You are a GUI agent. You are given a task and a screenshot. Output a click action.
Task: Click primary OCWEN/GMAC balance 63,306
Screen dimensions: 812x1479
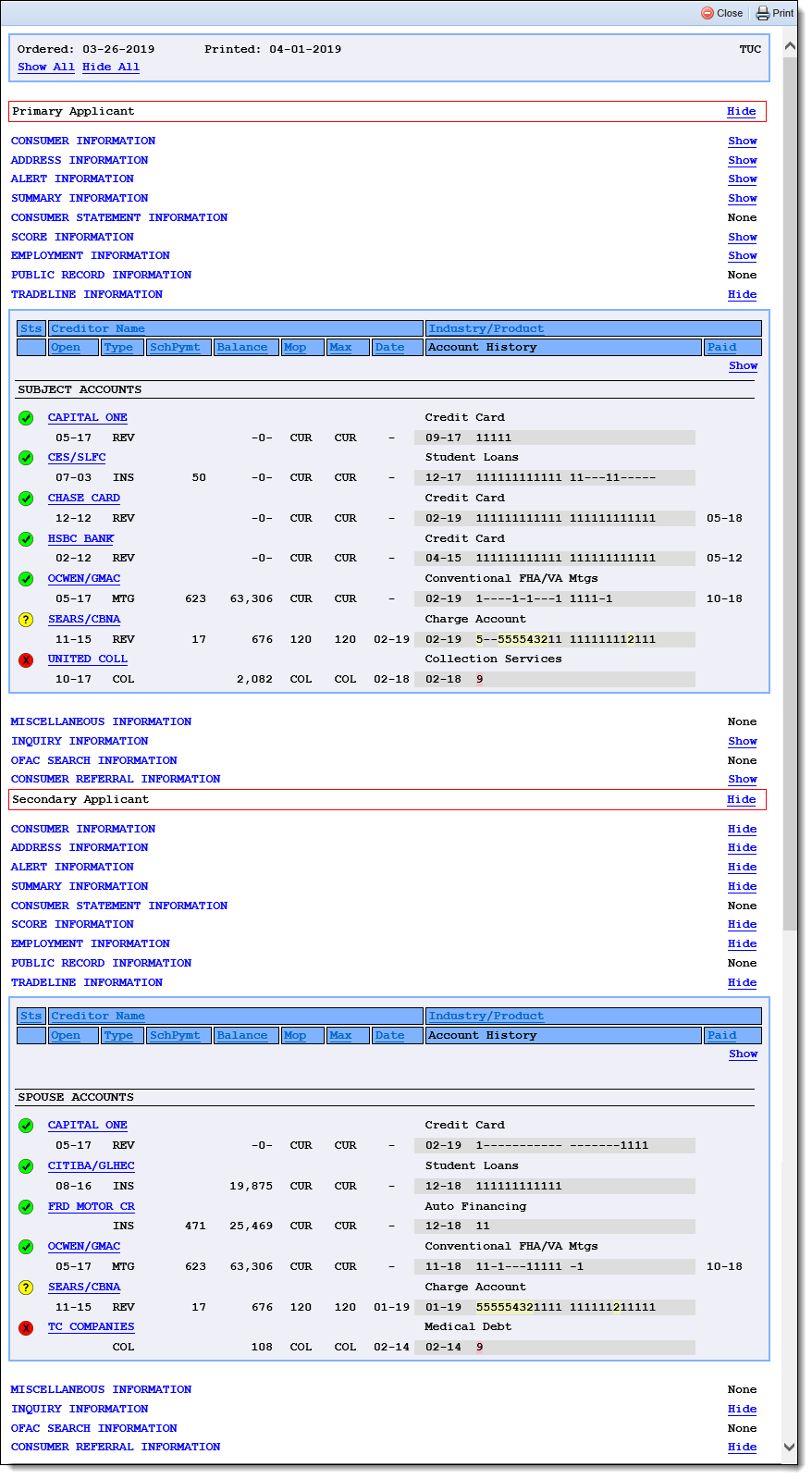(252, 598)
